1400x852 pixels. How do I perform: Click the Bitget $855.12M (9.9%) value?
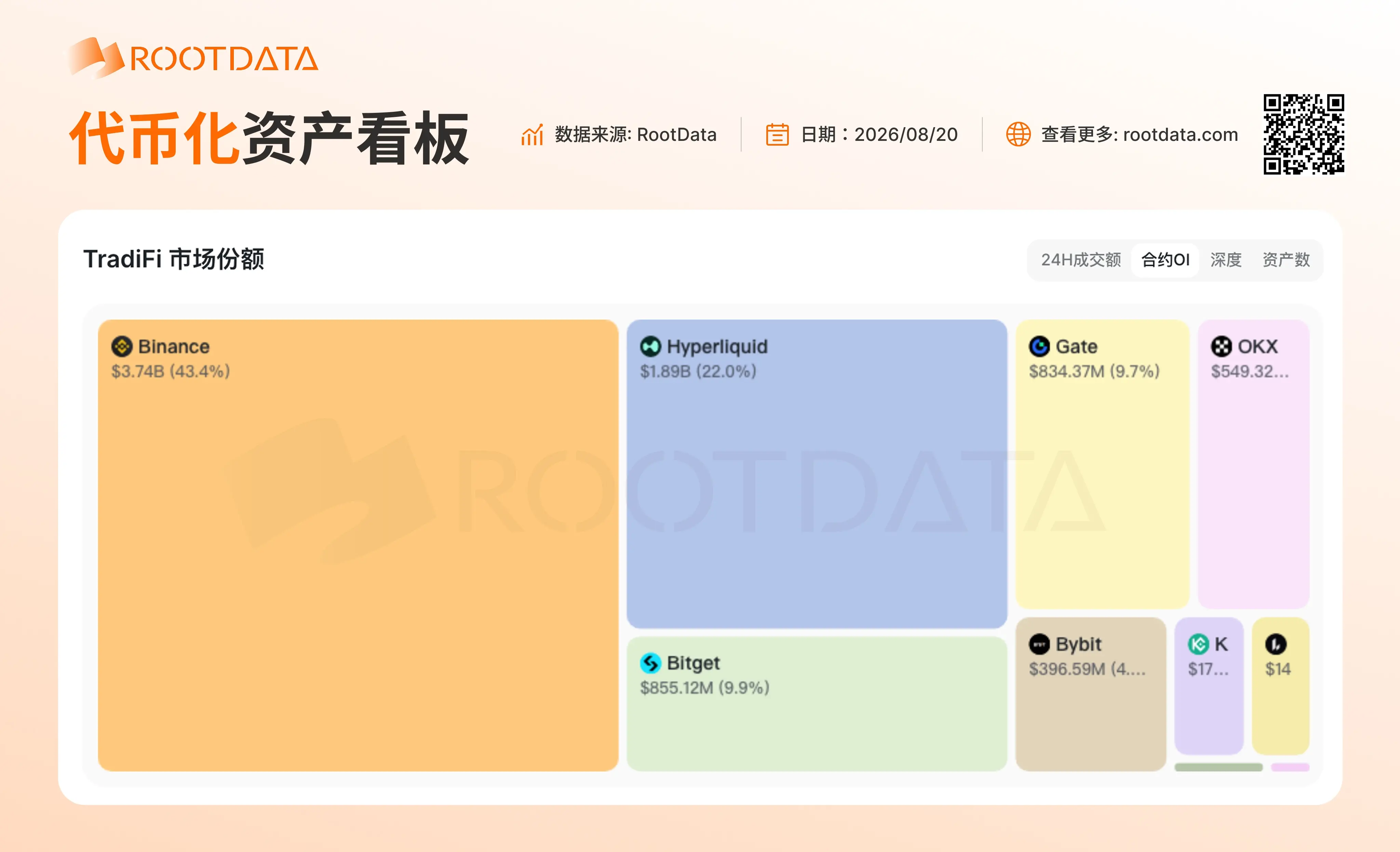pyautogui.click(x=704, y=688)
